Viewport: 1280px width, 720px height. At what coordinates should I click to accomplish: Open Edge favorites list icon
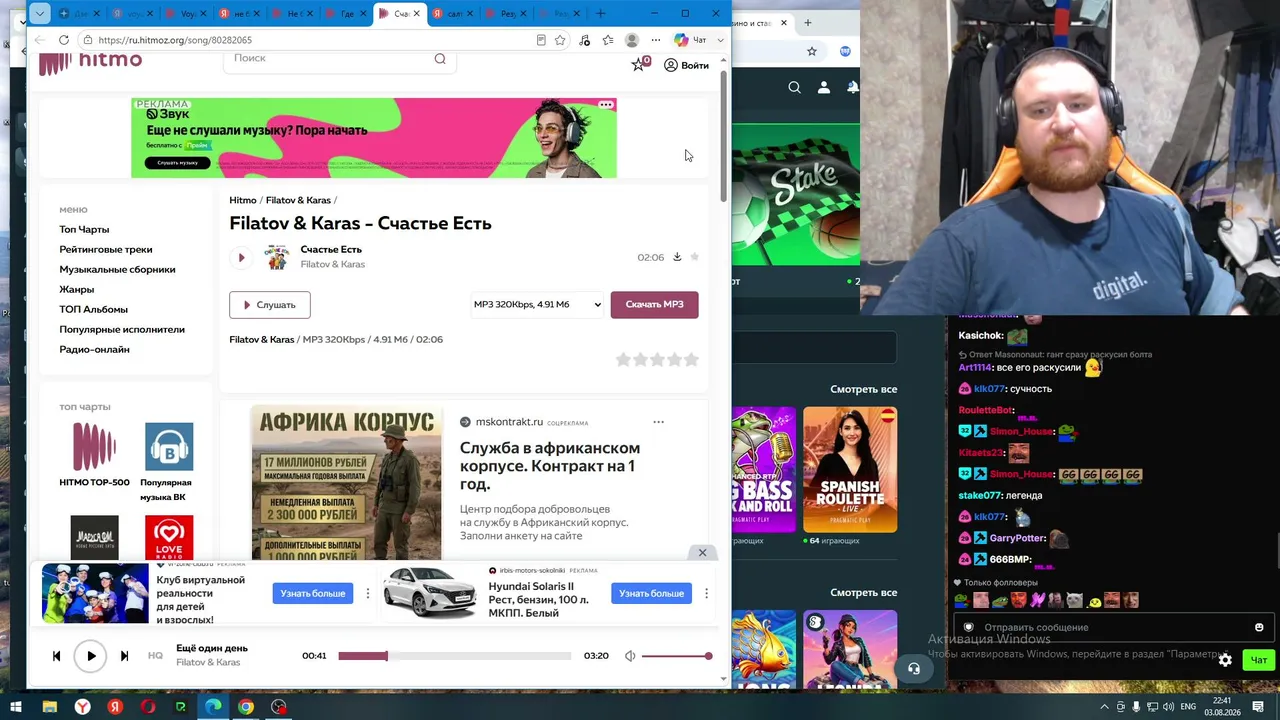coord(607,40)
